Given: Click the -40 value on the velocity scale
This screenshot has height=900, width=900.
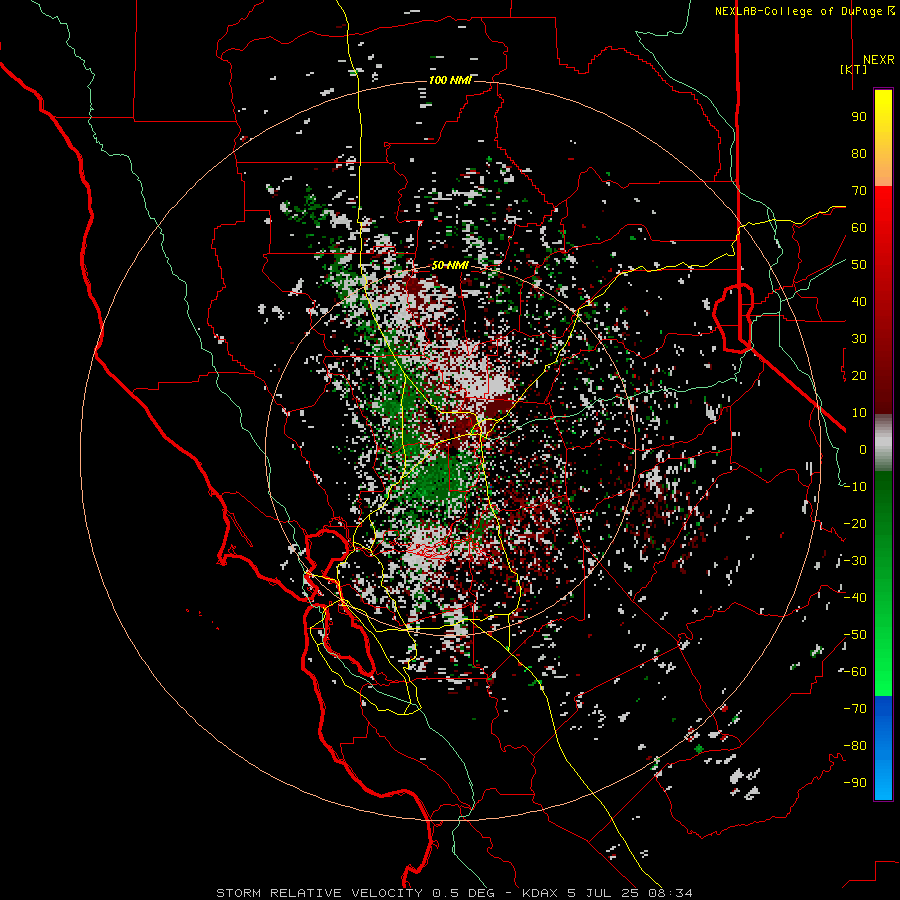Looking at the screenshot, I should (x=855, y=598).
